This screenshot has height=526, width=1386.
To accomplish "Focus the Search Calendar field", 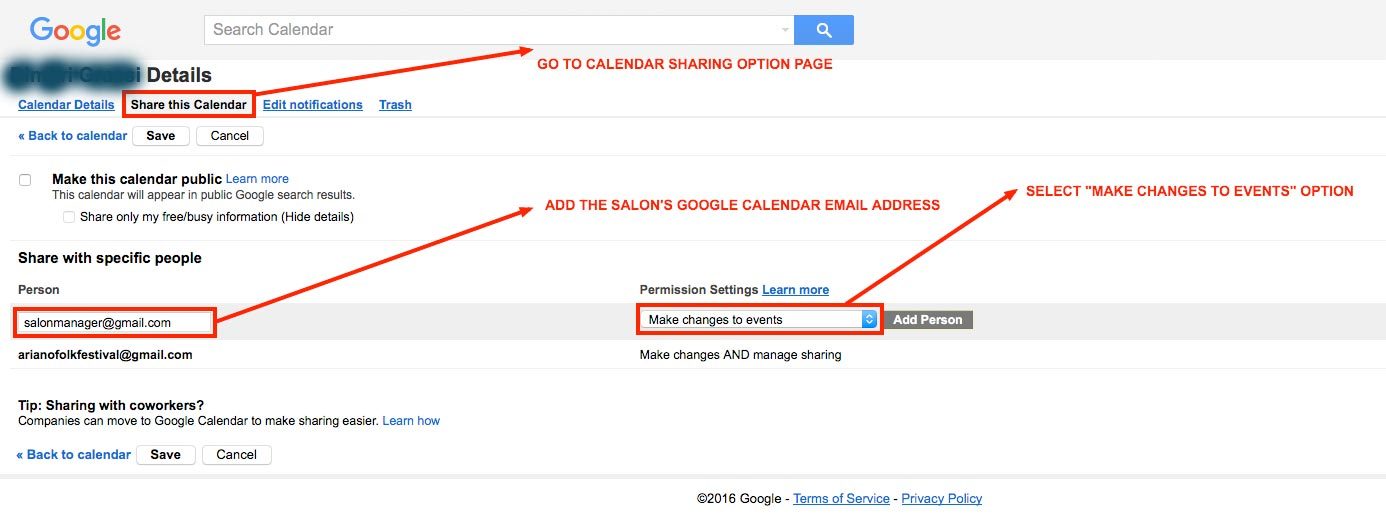I will pyautogui.click(x=490, y=30).
